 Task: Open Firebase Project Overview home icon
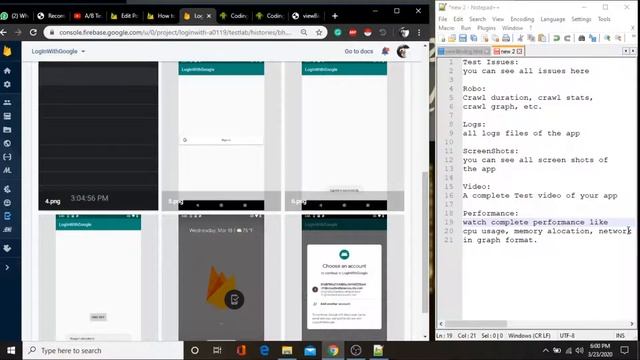tap(7, 71)
